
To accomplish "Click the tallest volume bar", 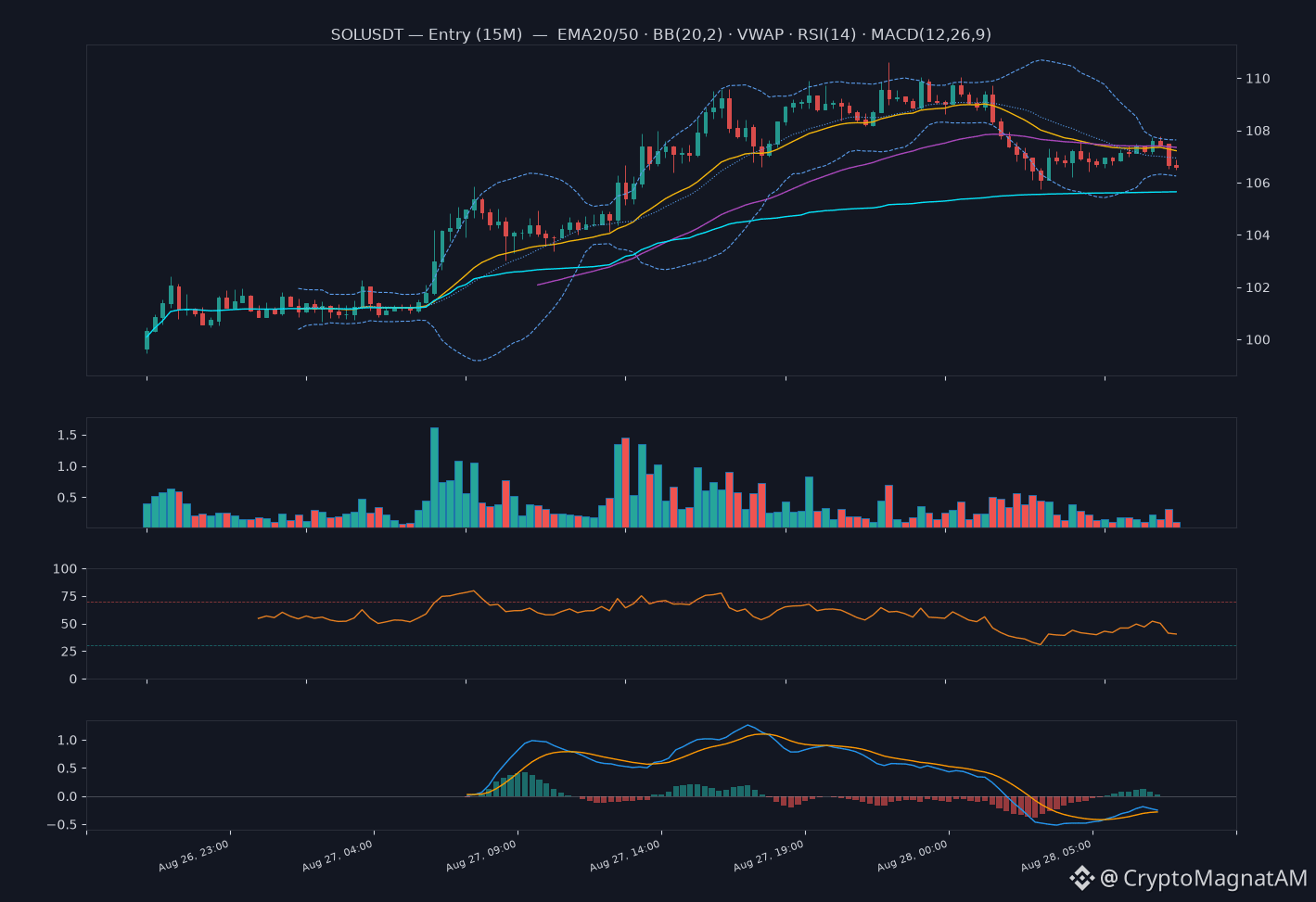I will [434, 477].
